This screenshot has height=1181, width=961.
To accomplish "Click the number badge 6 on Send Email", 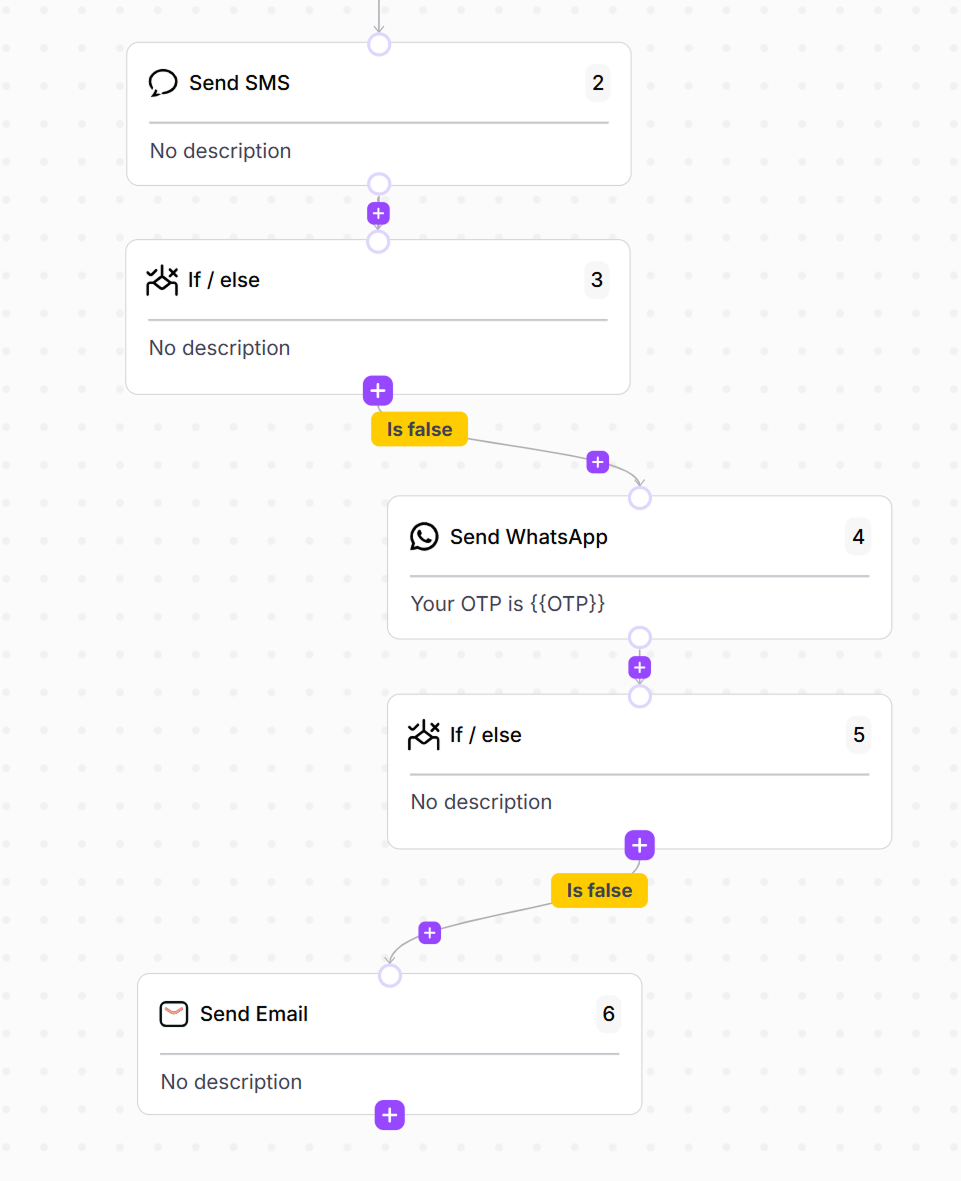I will point(608,1013).
